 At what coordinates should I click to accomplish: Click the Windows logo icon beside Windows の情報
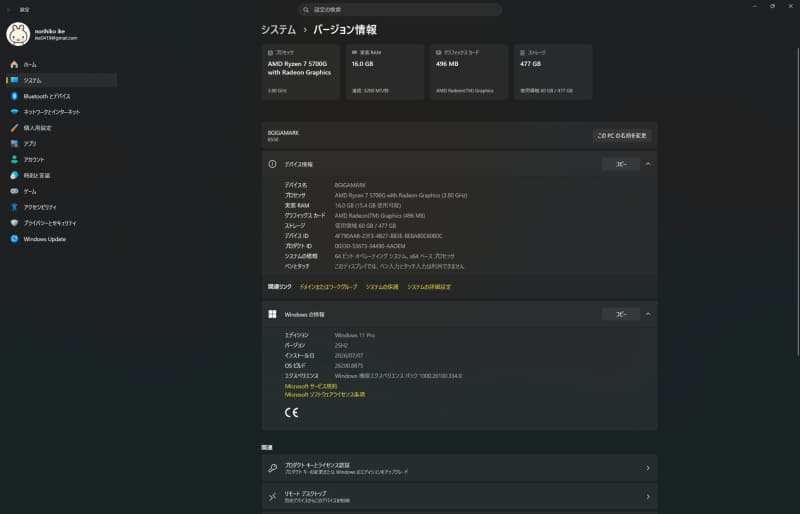(x=272, y=314)
